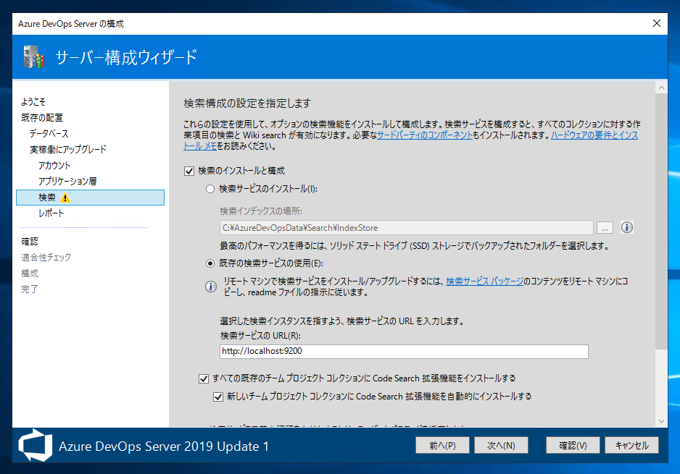Click 完了 step in the sidebar
This screenshot has height=474, width=680.
[30, 289]
